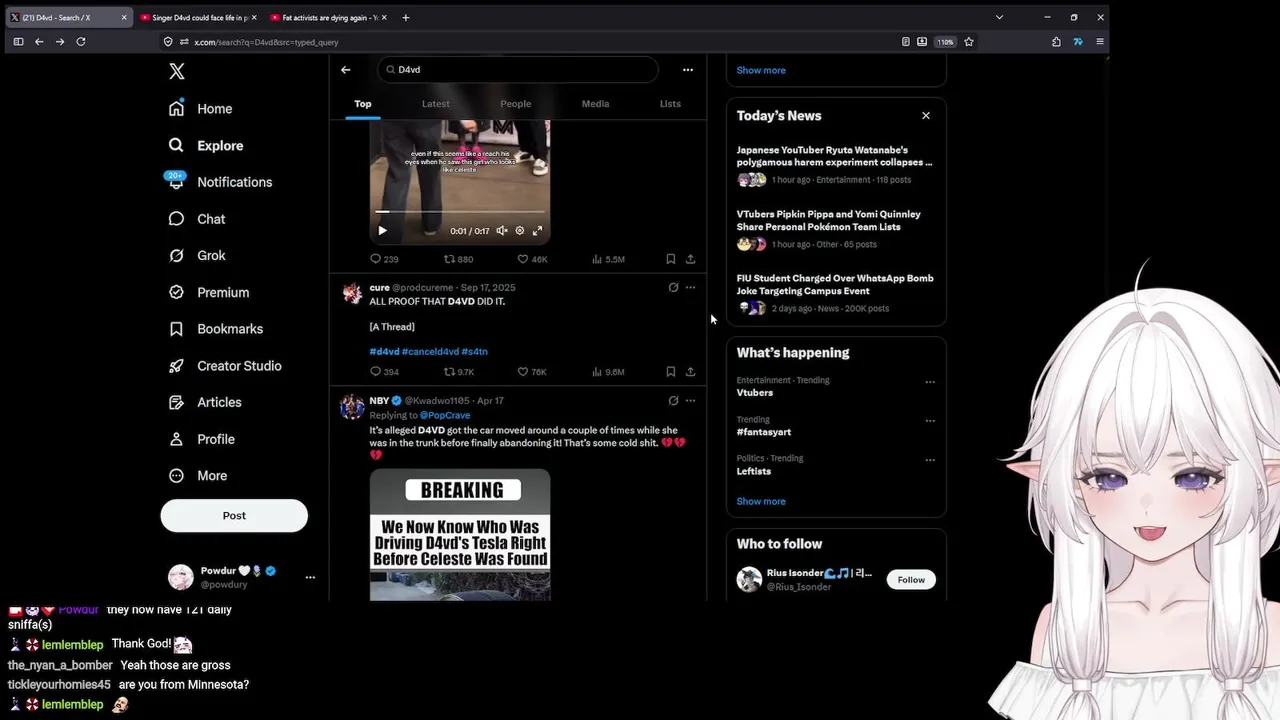Reply to video post with 239 replies

pyautogui.click(x=384, y=259)
